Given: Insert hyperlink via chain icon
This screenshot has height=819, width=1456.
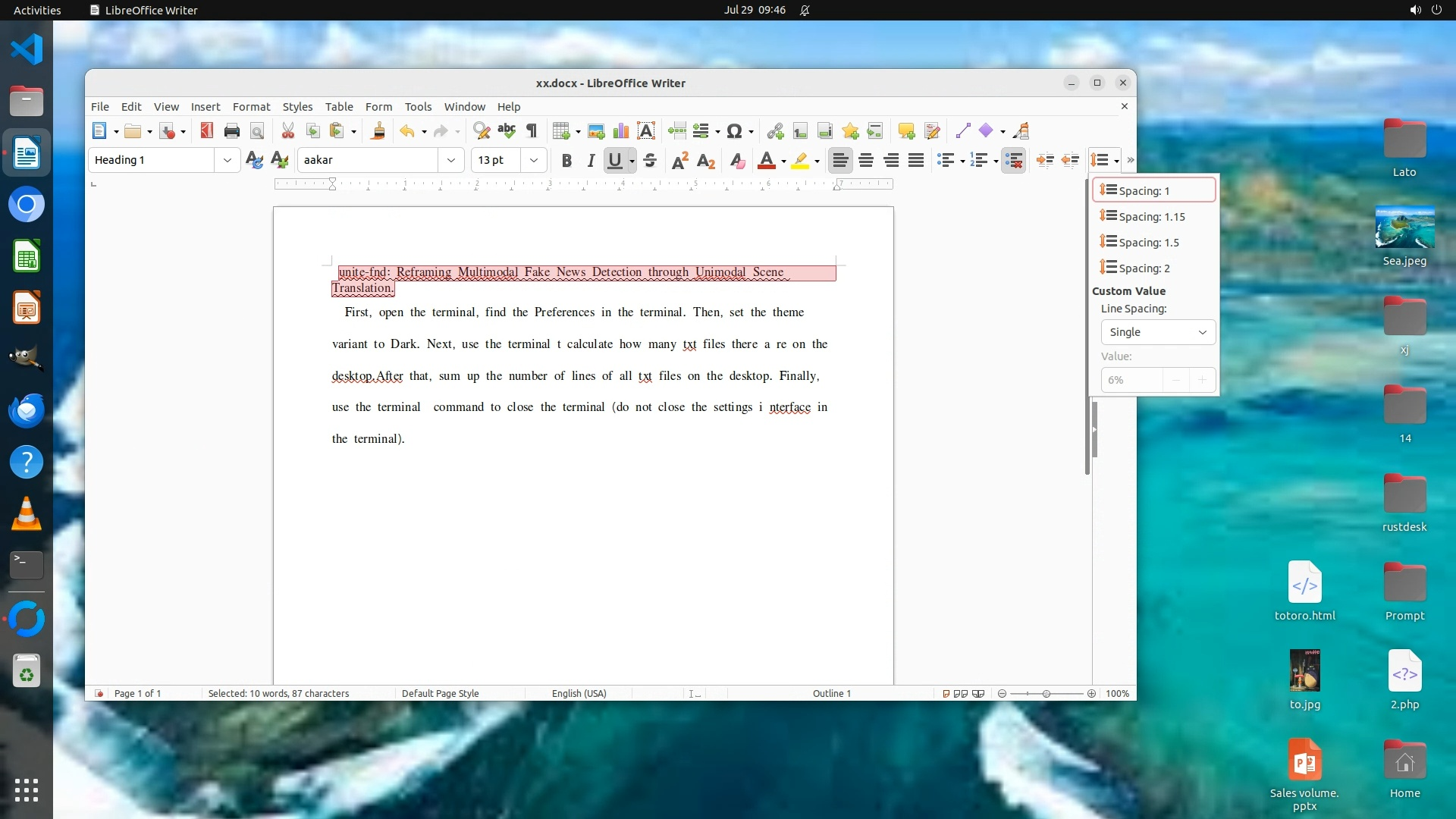Looking at the screenshot, I should tap(774, 130).
